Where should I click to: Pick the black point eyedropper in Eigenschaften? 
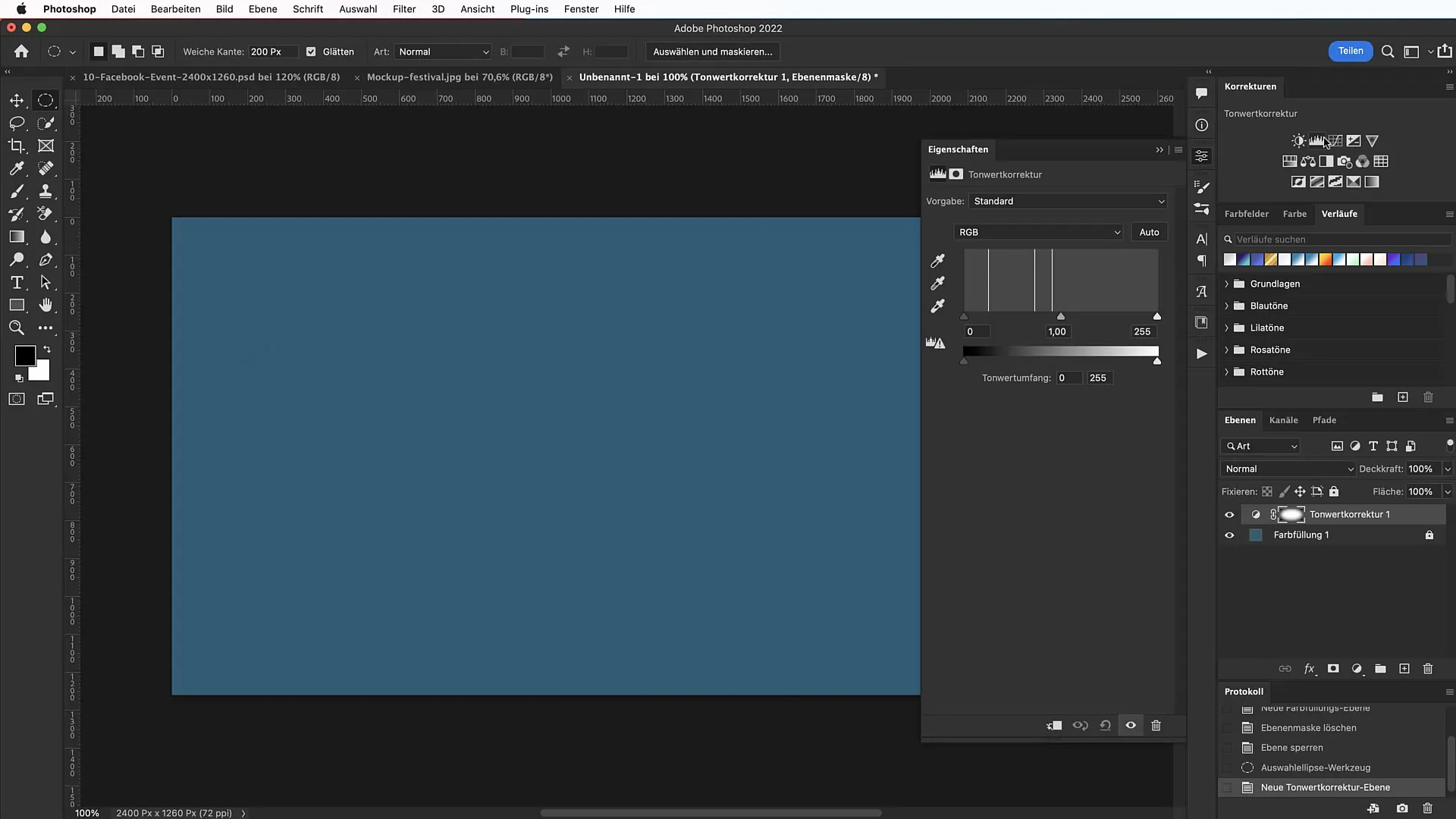click(938, 261)
